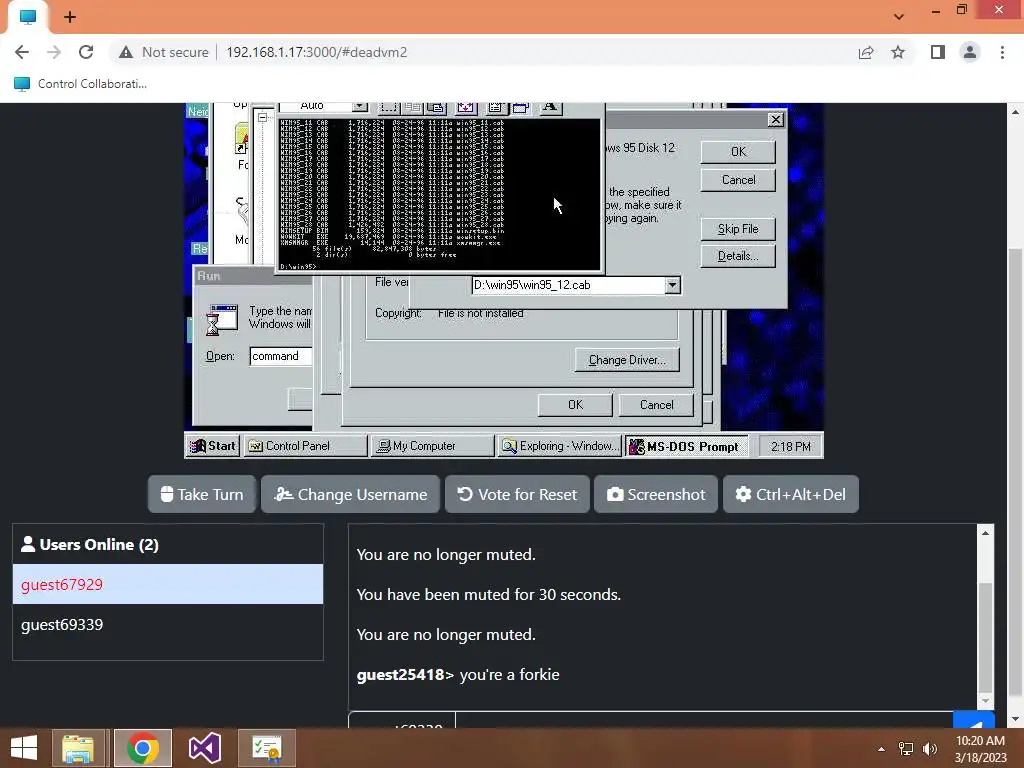
Task: Open a new browser tab
Action: click(x=70, y=17)
